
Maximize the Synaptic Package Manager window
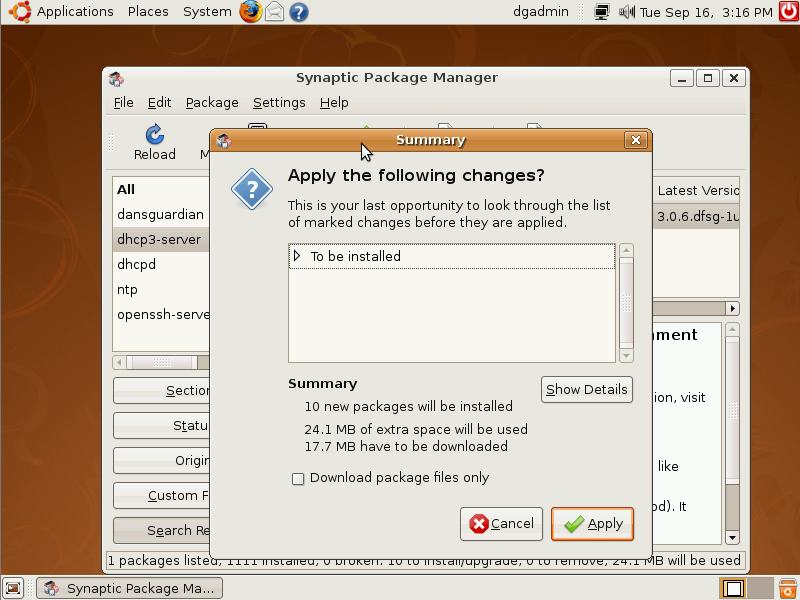[x=708, y=79]
